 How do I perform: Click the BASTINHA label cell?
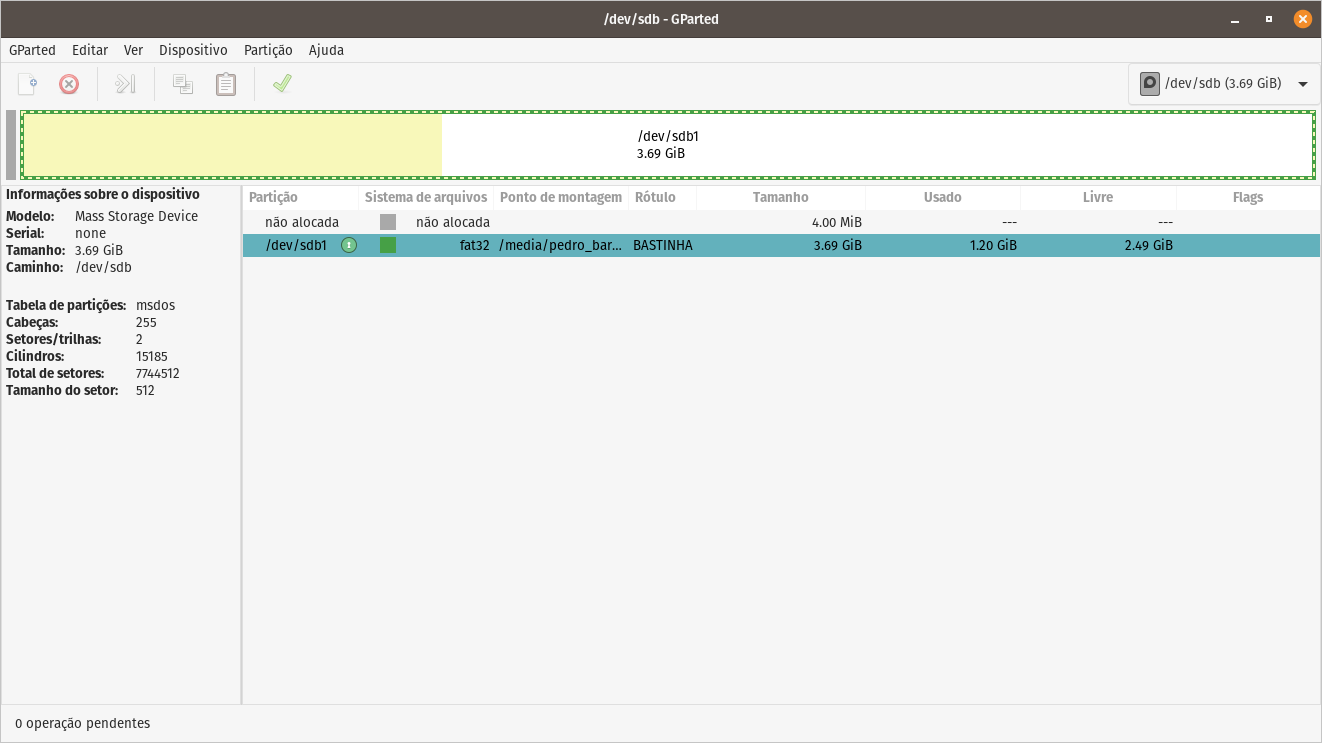coord(663,245)
